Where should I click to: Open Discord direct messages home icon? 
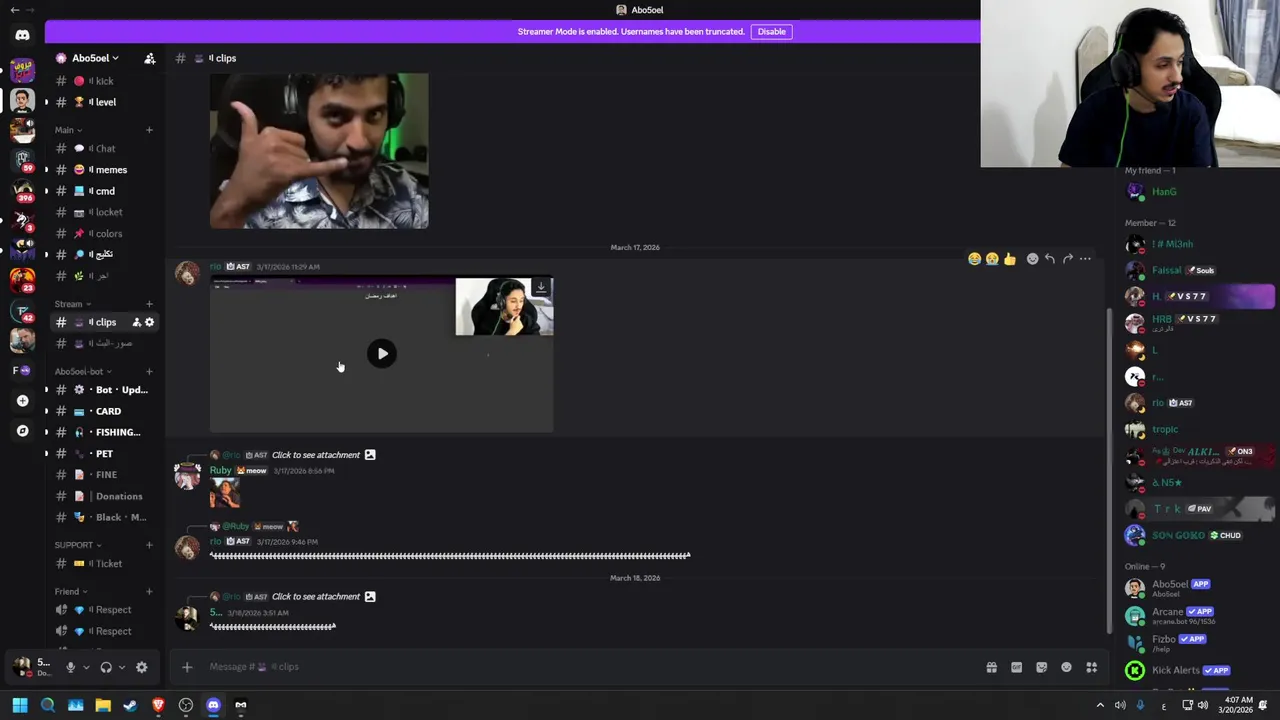(22, 35)
